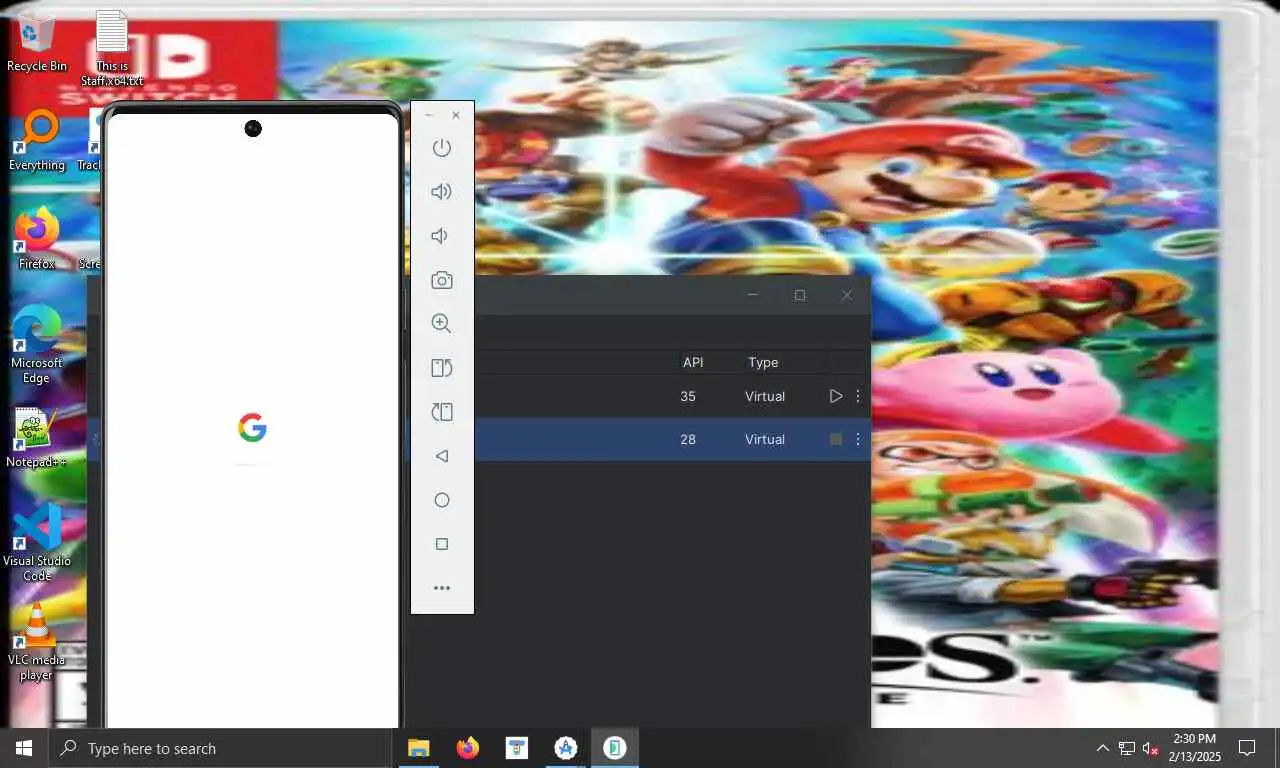Open more options for API 28 device
The width and height of the screenshot is (1280, 768).
(858, 439)
